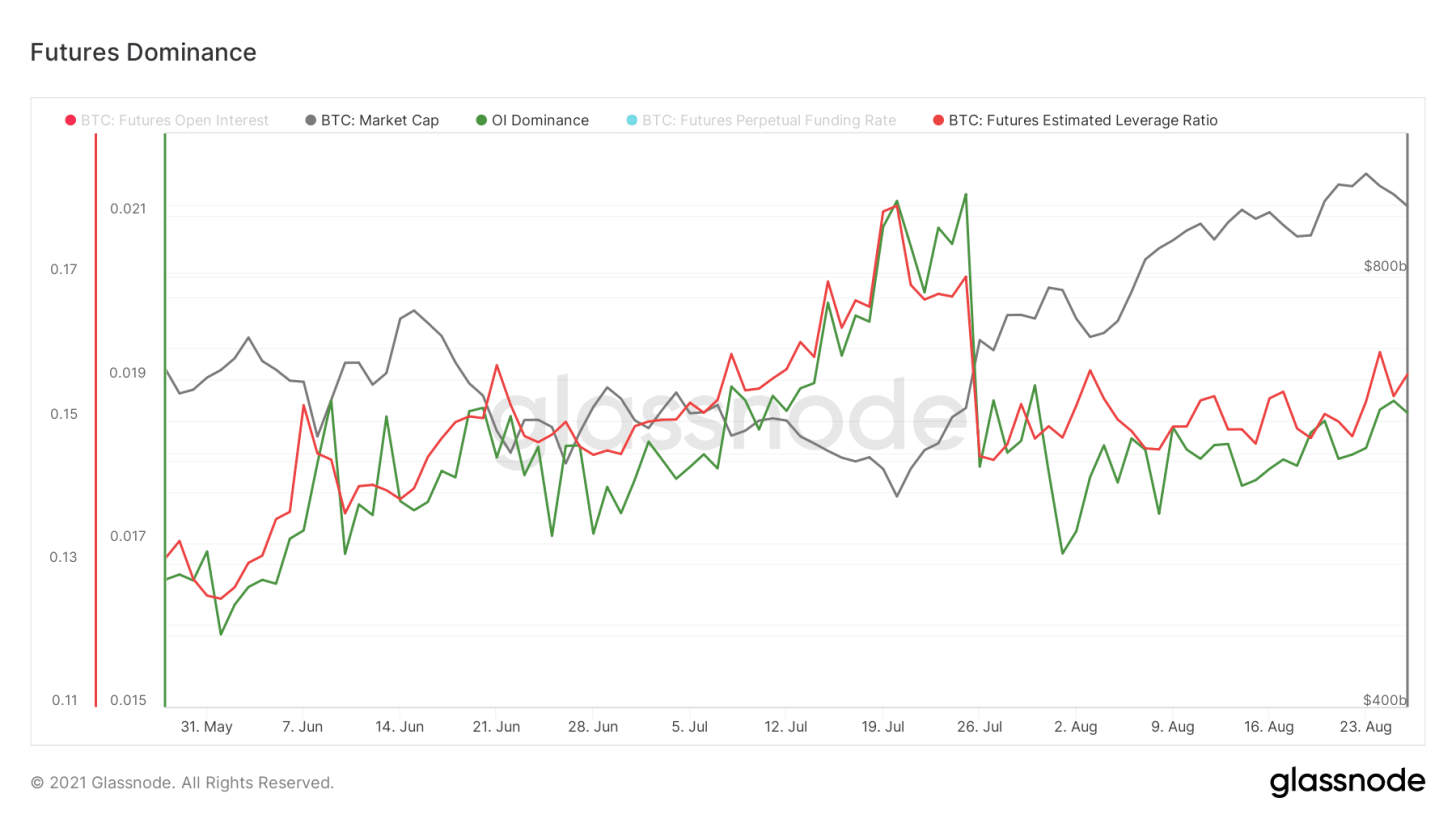Click the $800b market cap axis label
Screen dimensions: 1456x819
click(x=1384, y=266)
